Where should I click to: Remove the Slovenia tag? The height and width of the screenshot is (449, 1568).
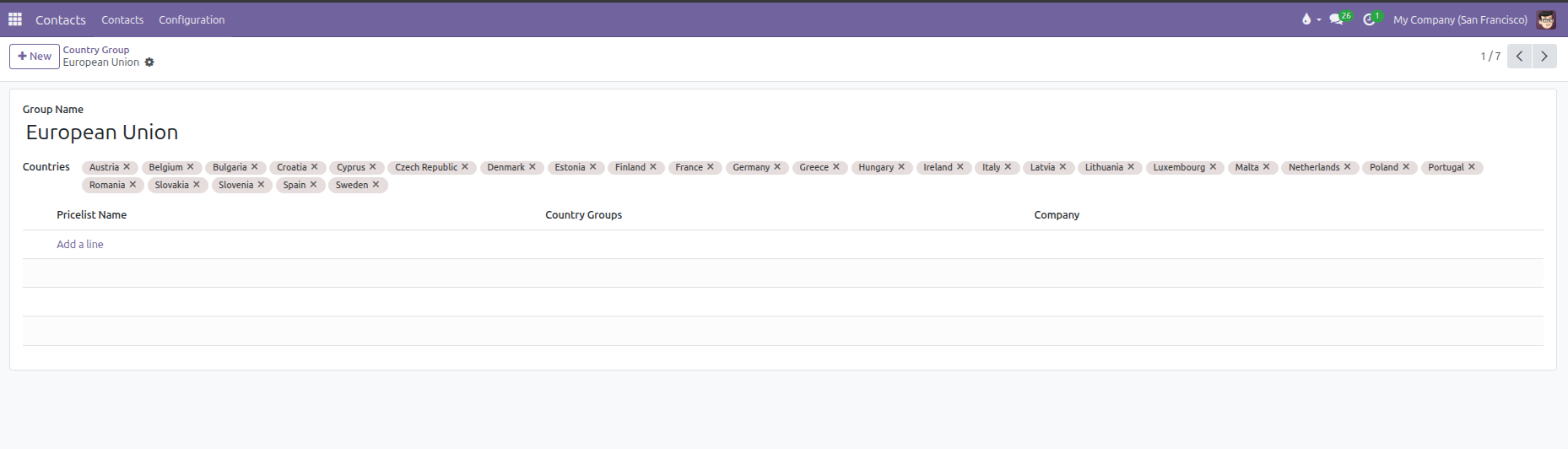click(x=261, y=185)
